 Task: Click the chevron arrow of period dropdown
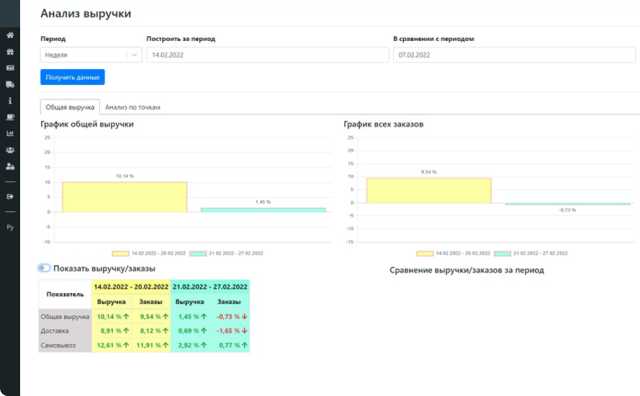(134, 55)
